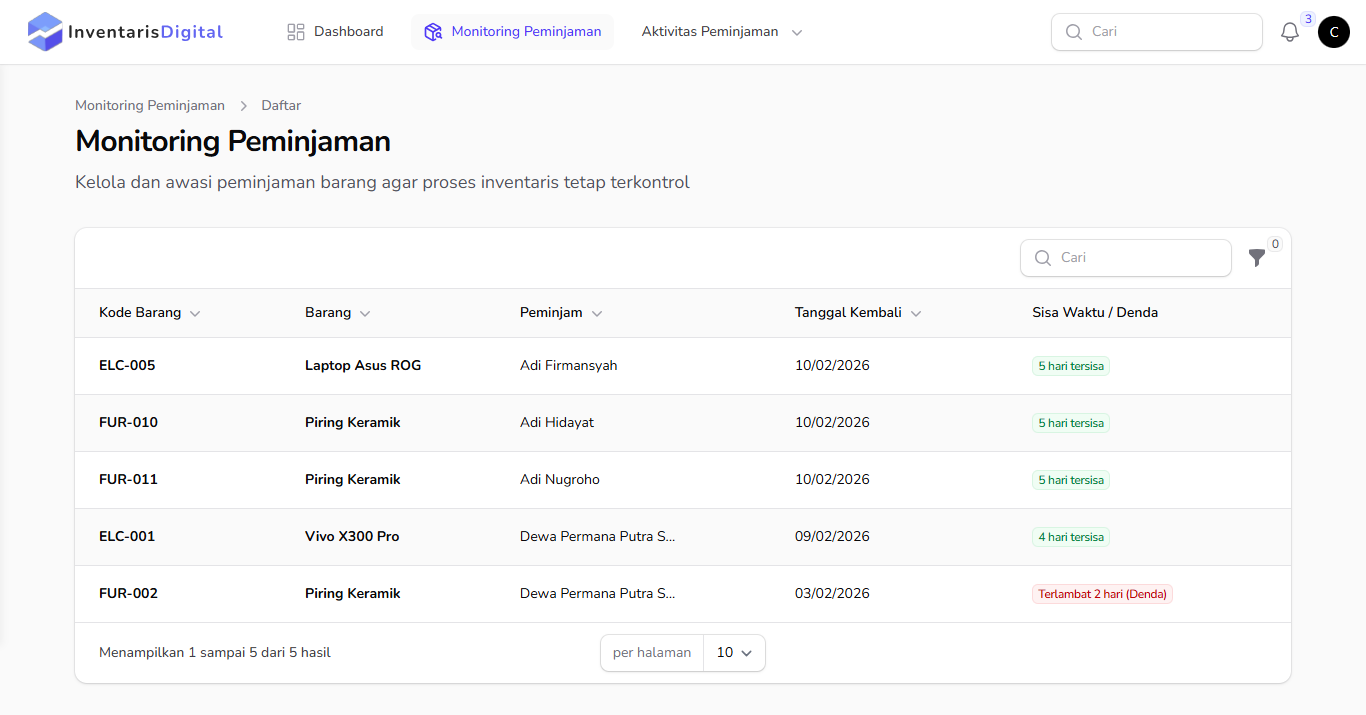Sort by Tanggal Kembali column
The image size is (1366, 715).
tap(858, 313)
